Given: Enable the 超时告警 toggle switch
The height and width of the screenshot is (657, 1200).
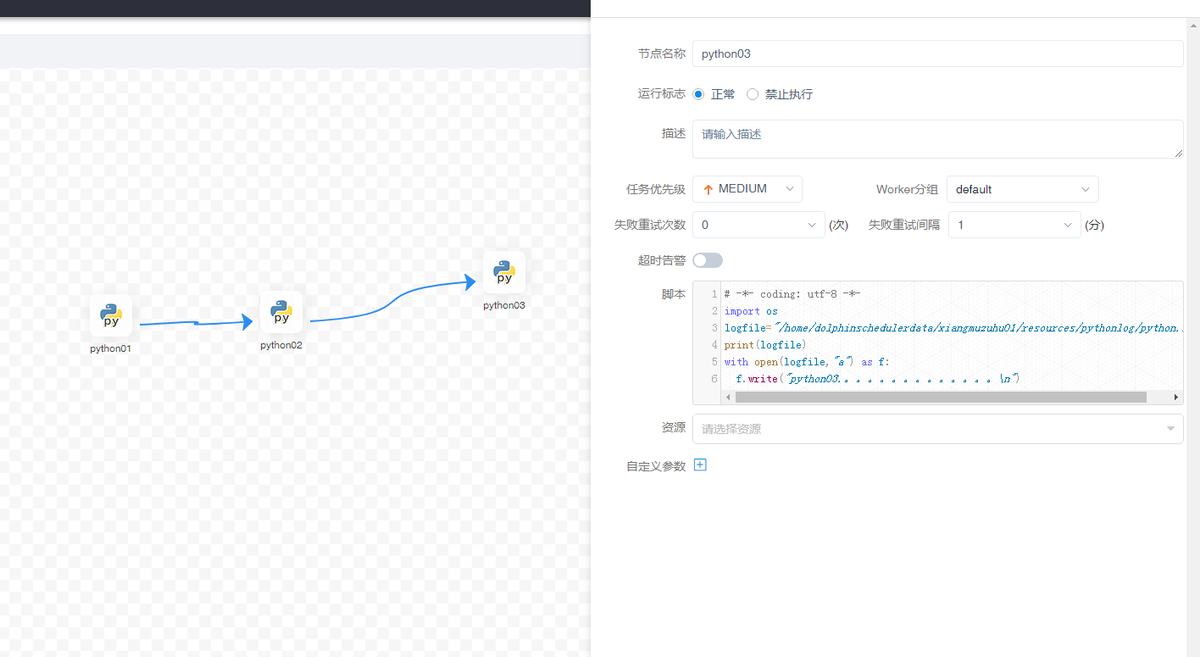Looking at the screenshot, I should click(707, 260).
